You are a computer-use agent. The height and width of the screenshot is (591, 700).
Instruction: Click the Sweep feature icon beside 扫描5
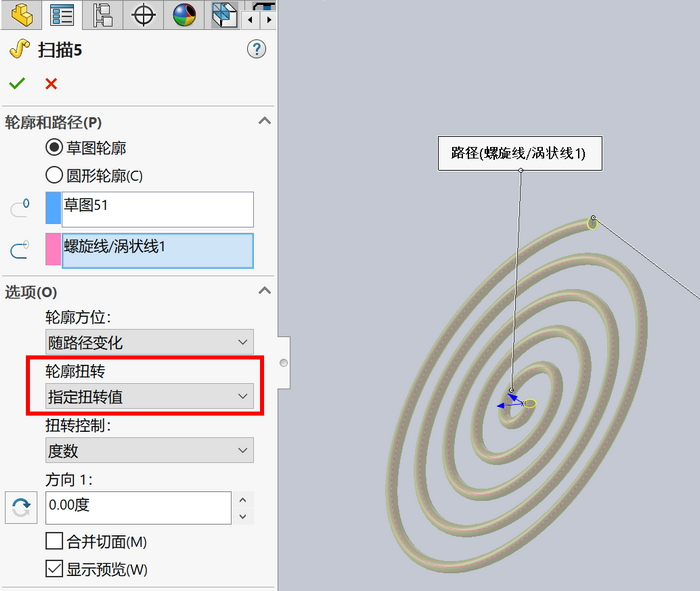[19, 49]
